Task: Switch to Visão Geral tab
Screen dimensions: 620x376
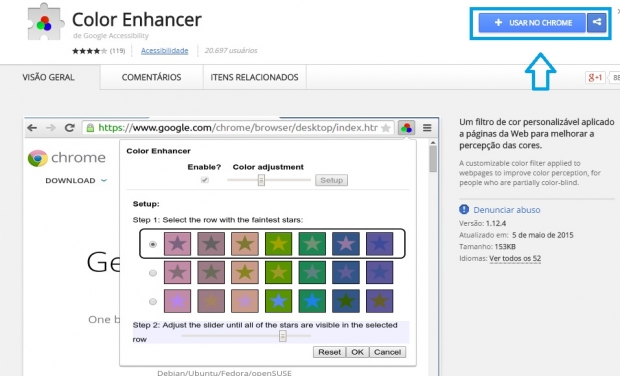Action: pos(48,77)
